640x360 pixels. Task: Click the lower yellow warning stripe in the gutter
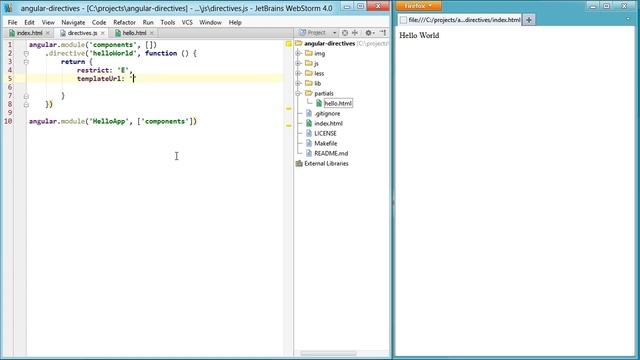point(289,125)
